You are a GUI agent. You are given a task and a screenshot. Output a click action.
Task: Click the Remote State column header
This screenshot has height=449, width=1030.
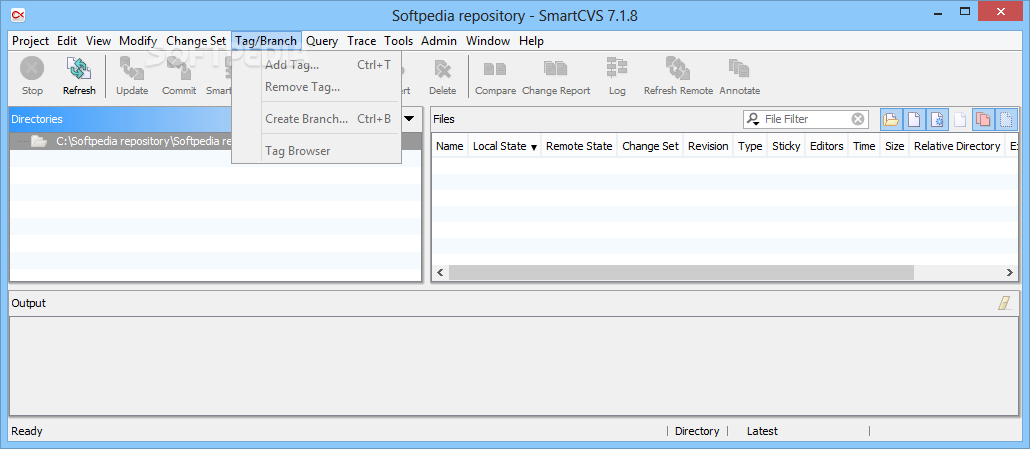click(x=579, y=146)
